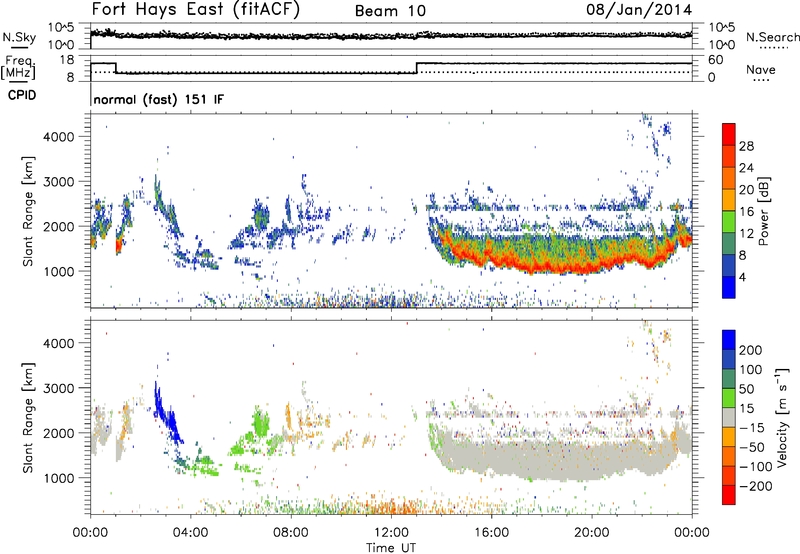Click the 'CPID' label

[22, 95]
